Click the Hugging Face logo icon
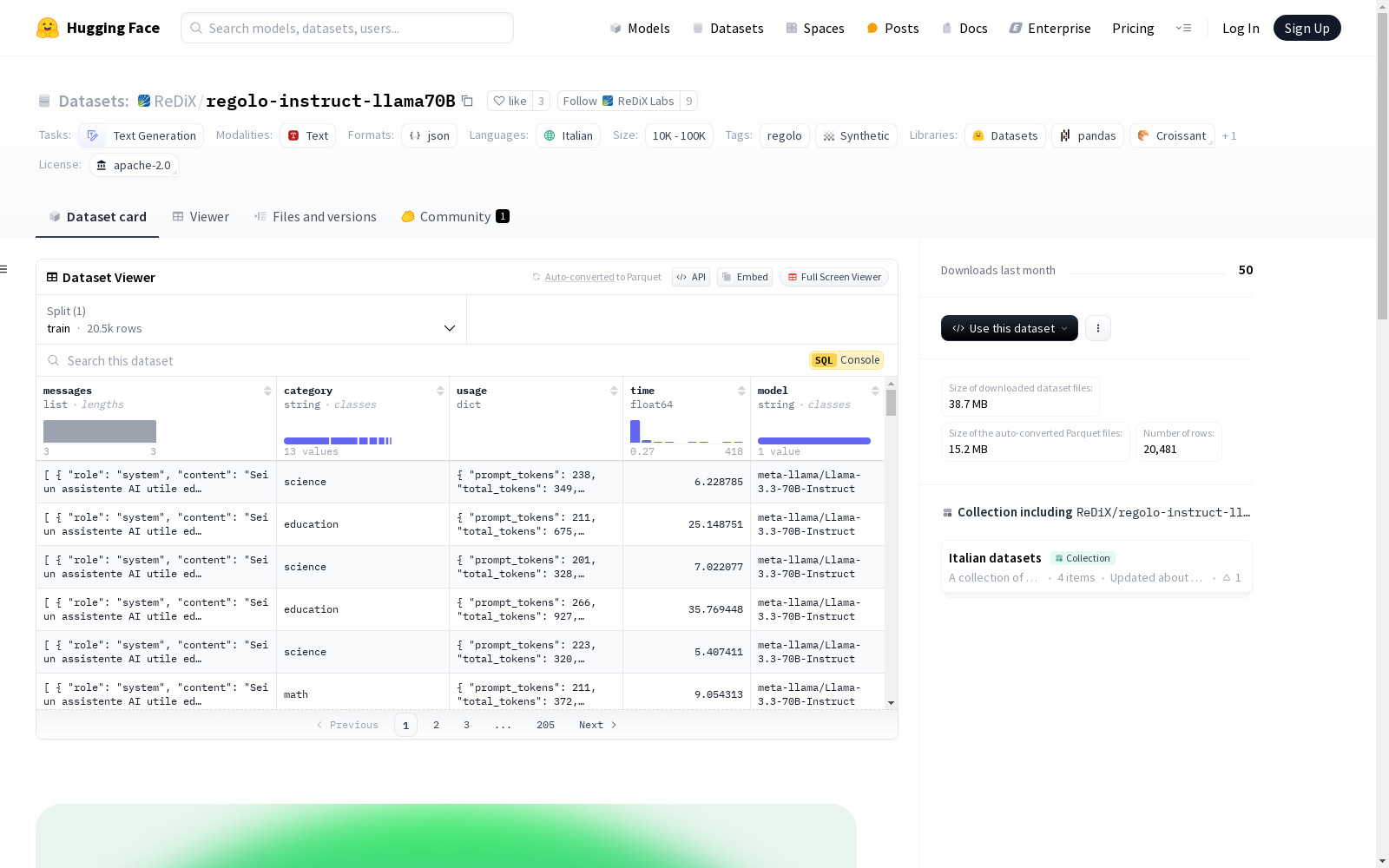1389x868 pixels. 48,28
